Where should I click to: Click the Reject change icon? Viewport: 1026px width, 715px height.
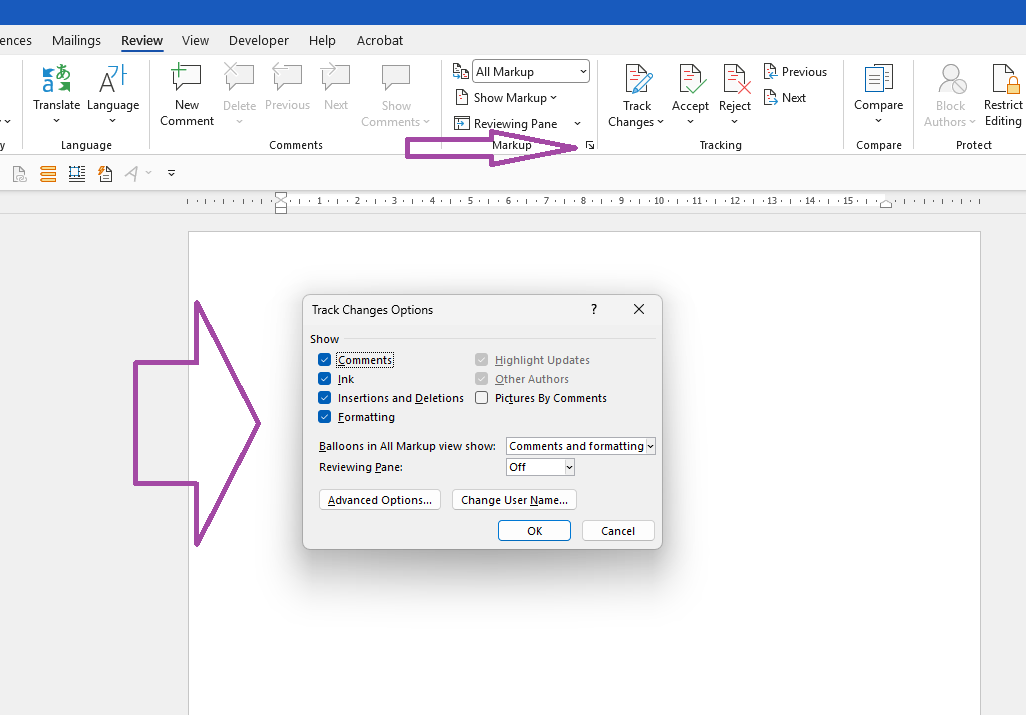(x=735, y=79)
